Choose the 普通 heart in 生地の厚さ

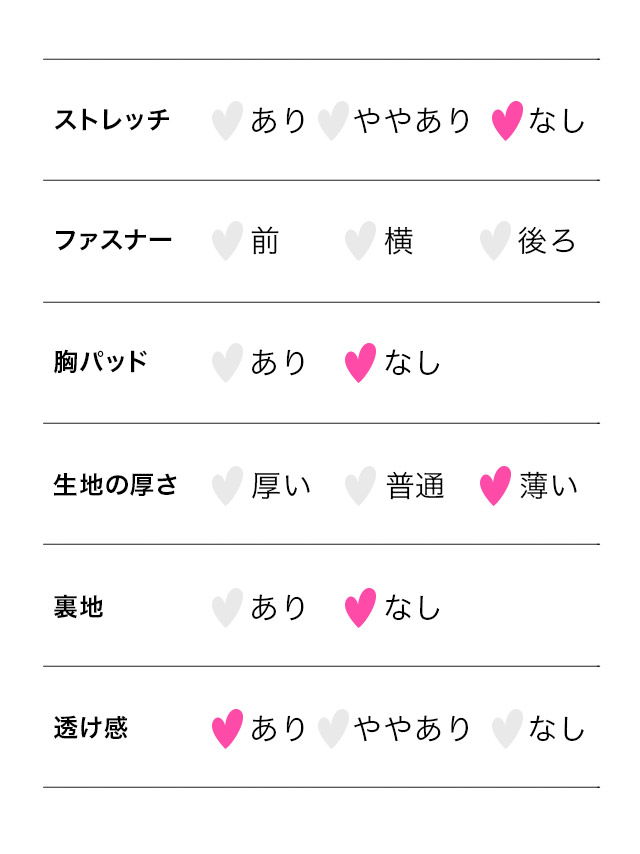coord(360,486)
